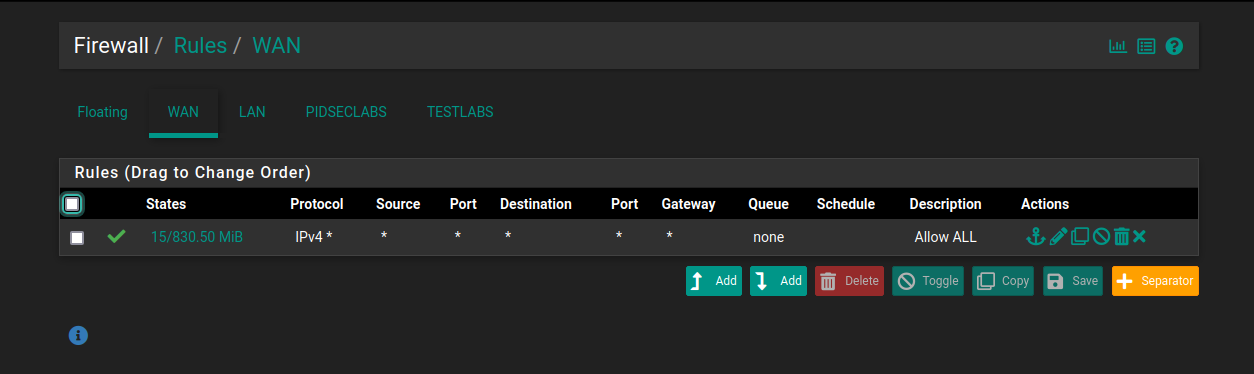Edit the Allow ALL rule with pencil icon

1058,237
